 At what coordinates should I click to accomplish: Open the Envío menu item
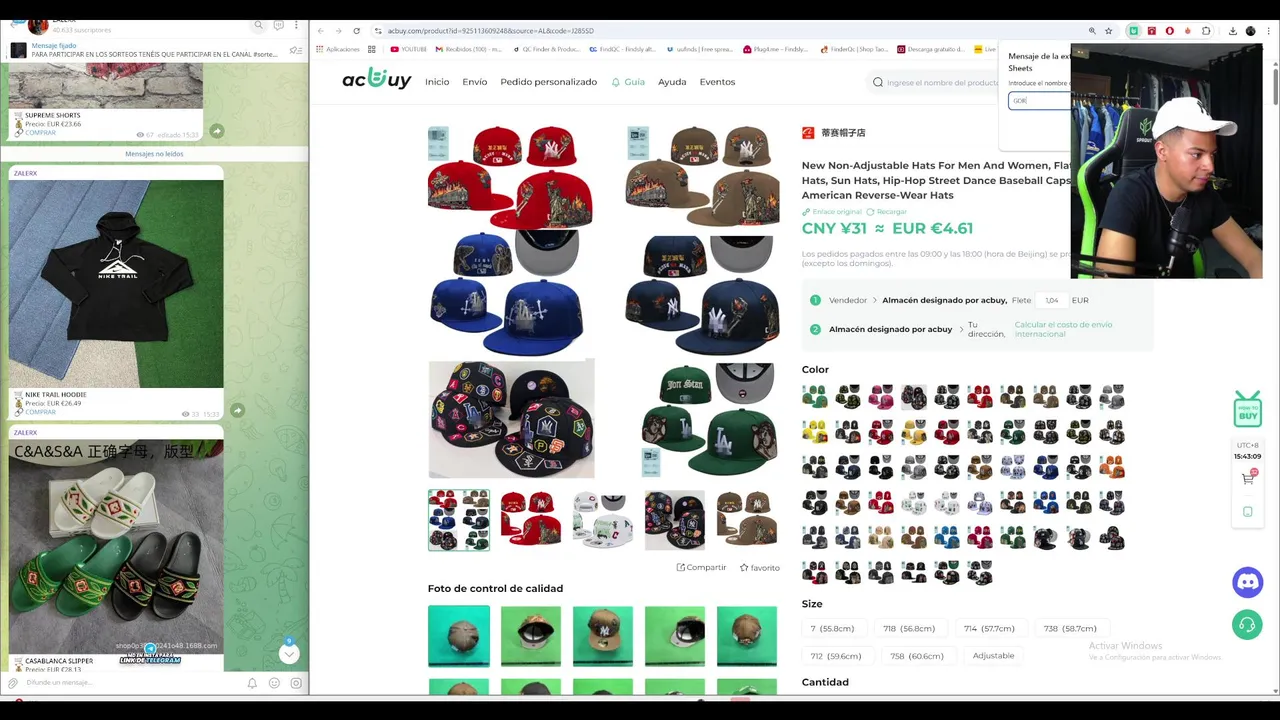[475, 82]
